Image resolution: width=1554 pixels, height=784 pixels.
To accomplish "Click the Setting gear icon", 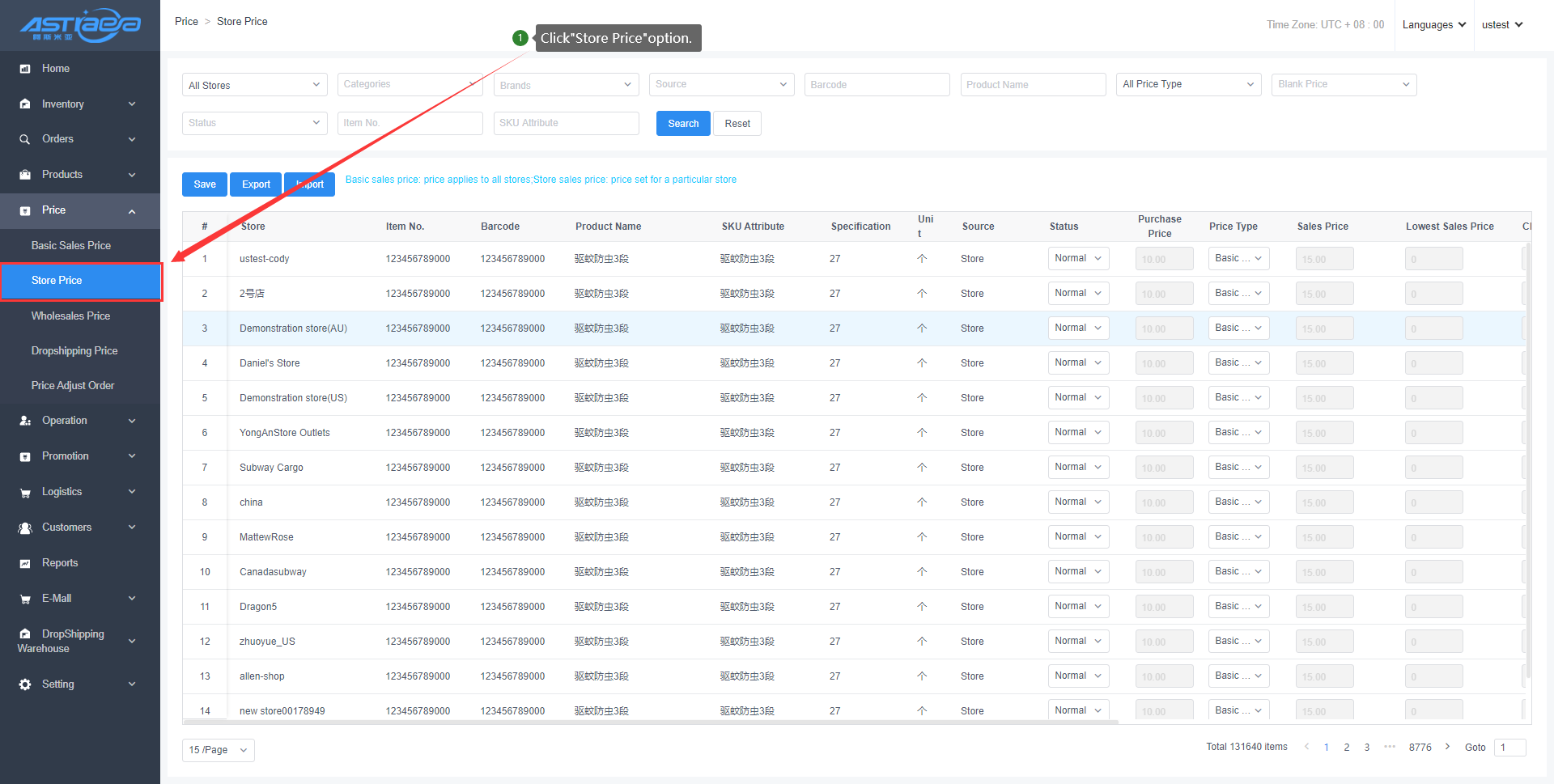I will 25,684.
